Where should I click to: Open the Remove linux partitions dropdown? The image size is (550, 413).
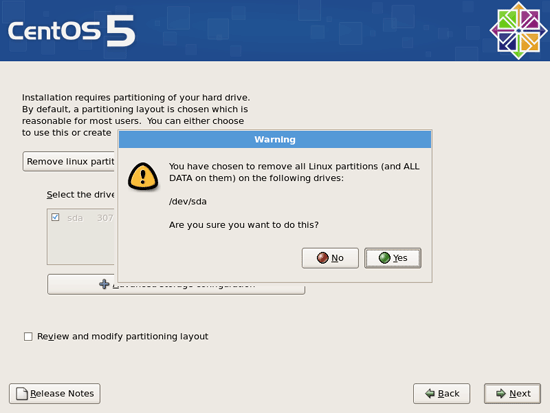pyautogui.click(x=69, y=161)
